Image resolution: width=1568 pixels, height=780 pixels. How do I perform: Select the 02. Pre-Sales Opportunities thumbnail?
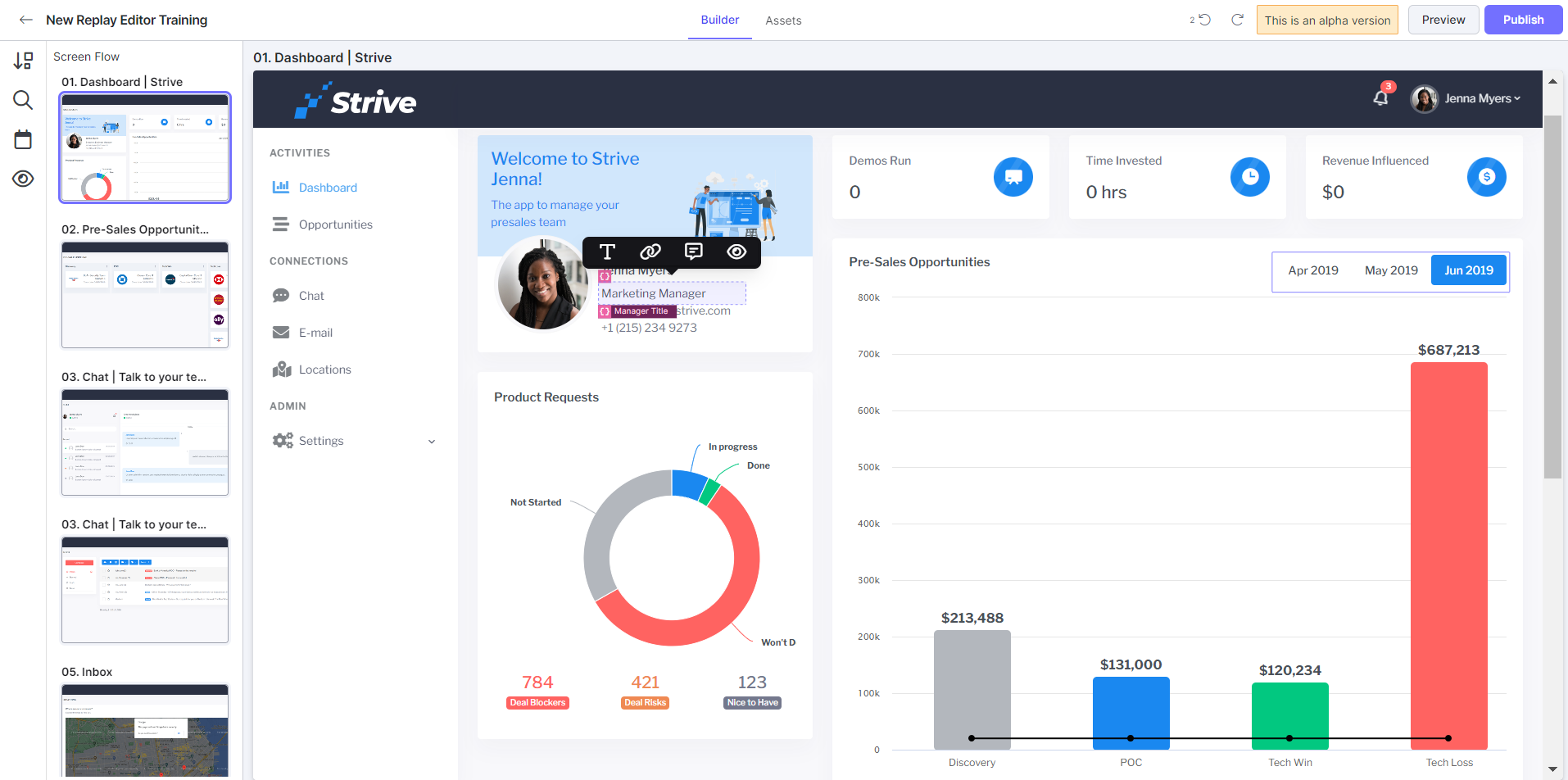click(145, 295)
